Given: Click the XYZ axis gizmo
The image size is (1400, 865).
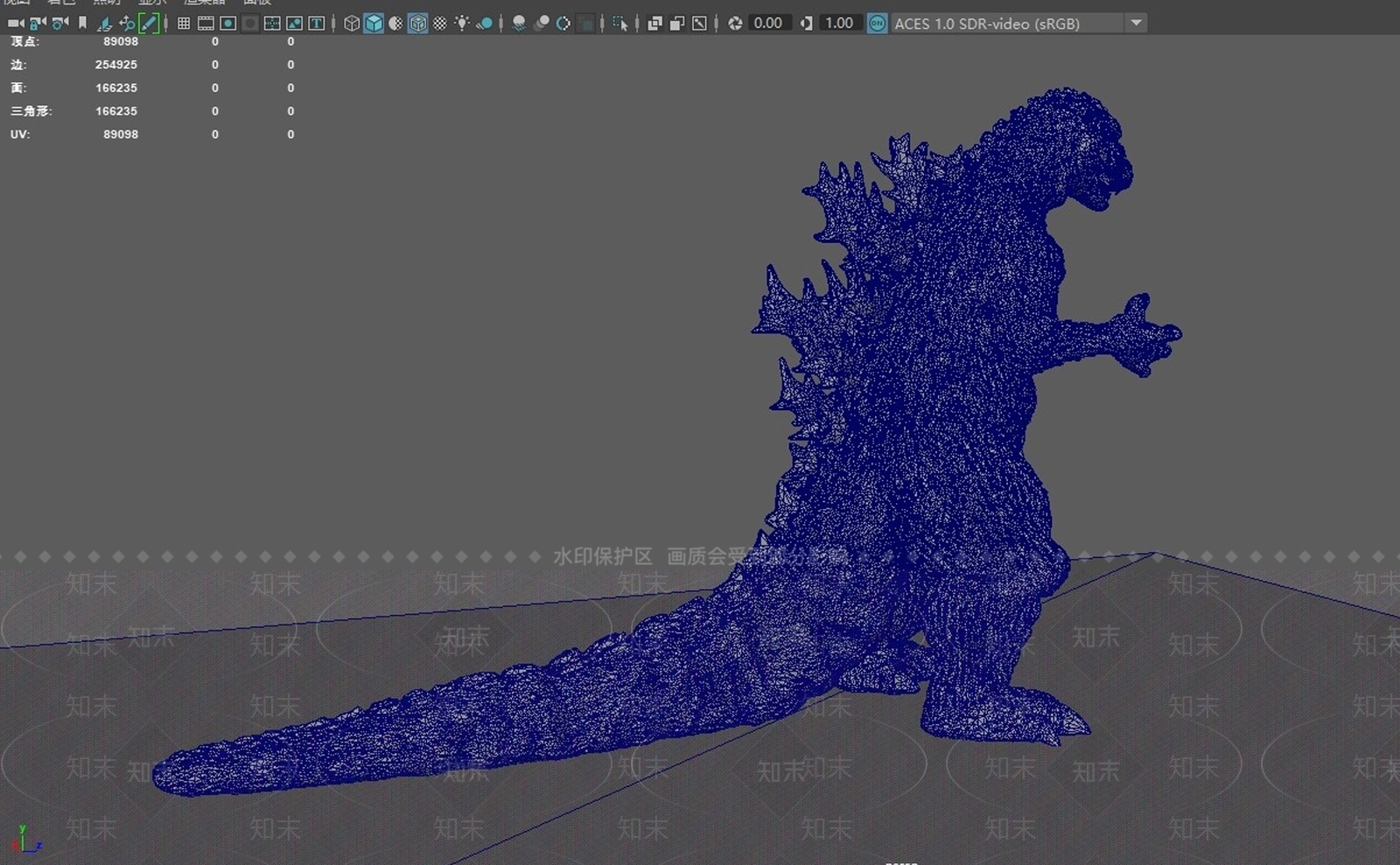Looking at the screenshot, I should pyautogui.click(x=25, y=839).
